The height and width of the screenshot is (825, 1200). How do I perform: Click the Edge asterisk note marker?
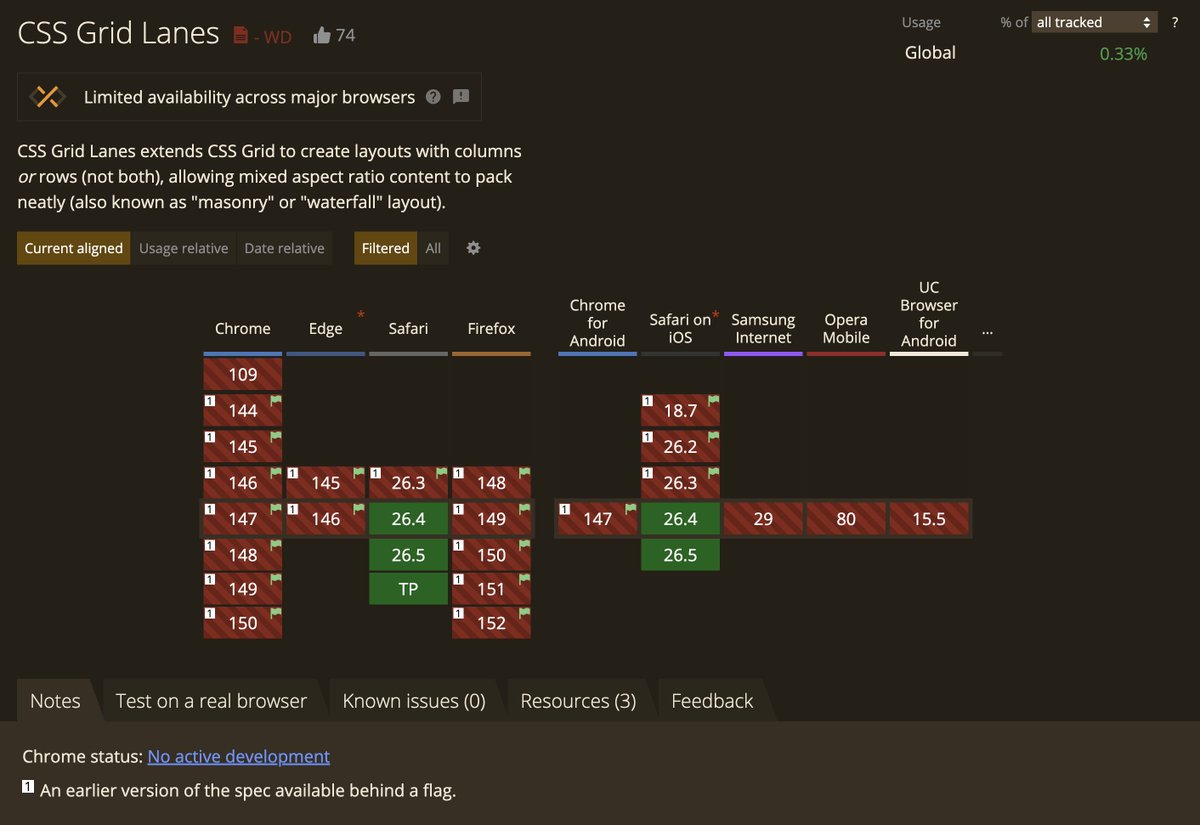[x=360, y=315]
